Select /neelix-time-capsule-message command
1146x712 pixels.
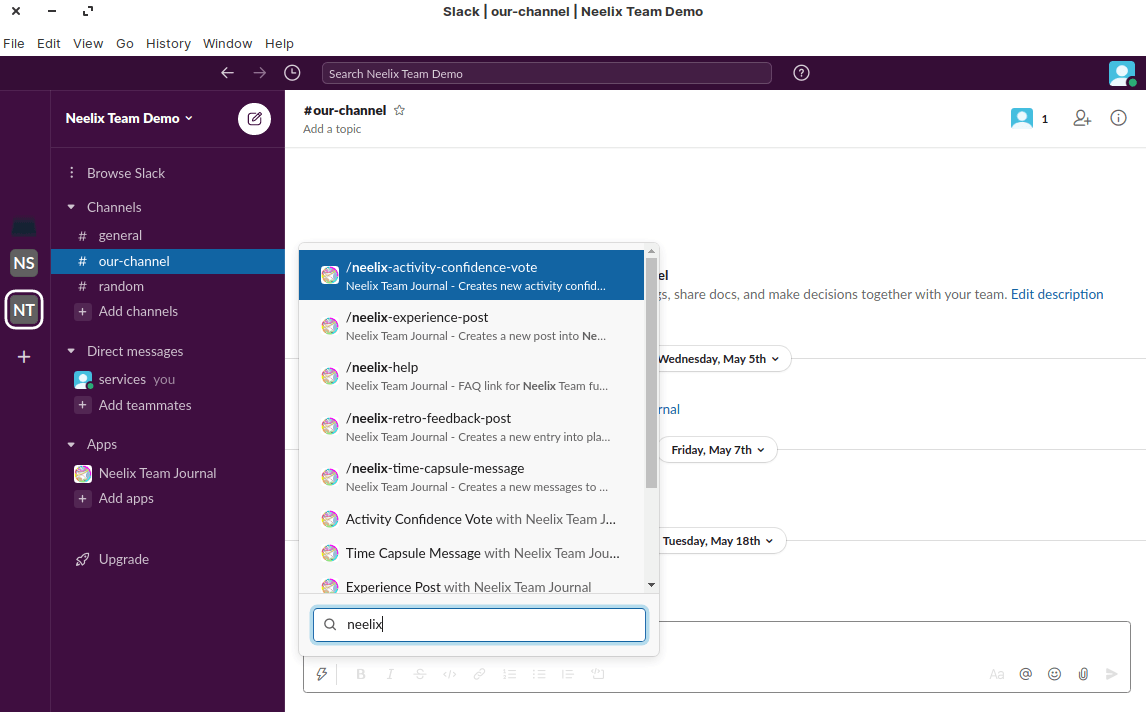point(471,477)
